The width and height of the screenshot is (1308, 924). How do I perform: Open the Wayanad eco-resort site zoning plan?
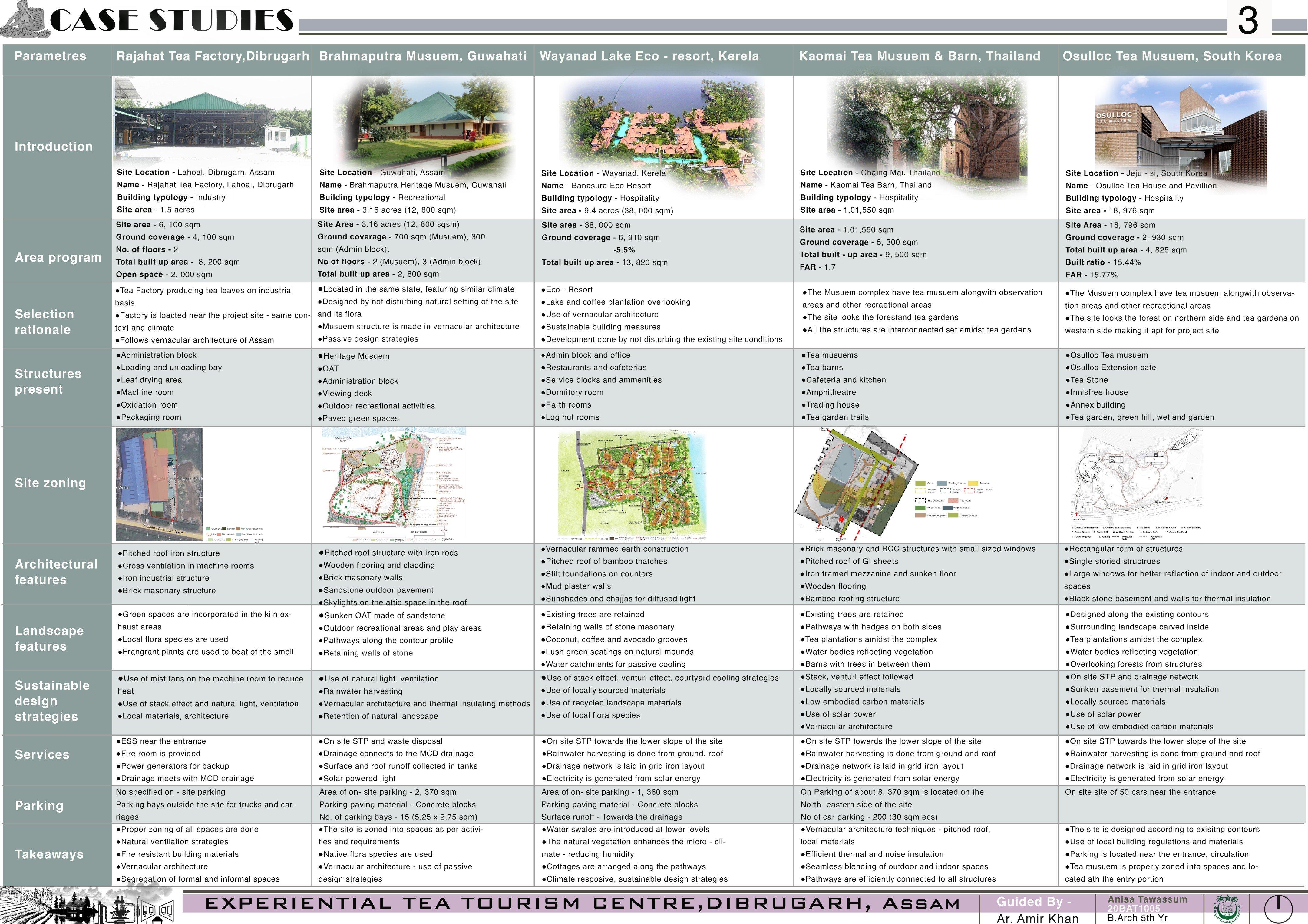pos(633,484)
